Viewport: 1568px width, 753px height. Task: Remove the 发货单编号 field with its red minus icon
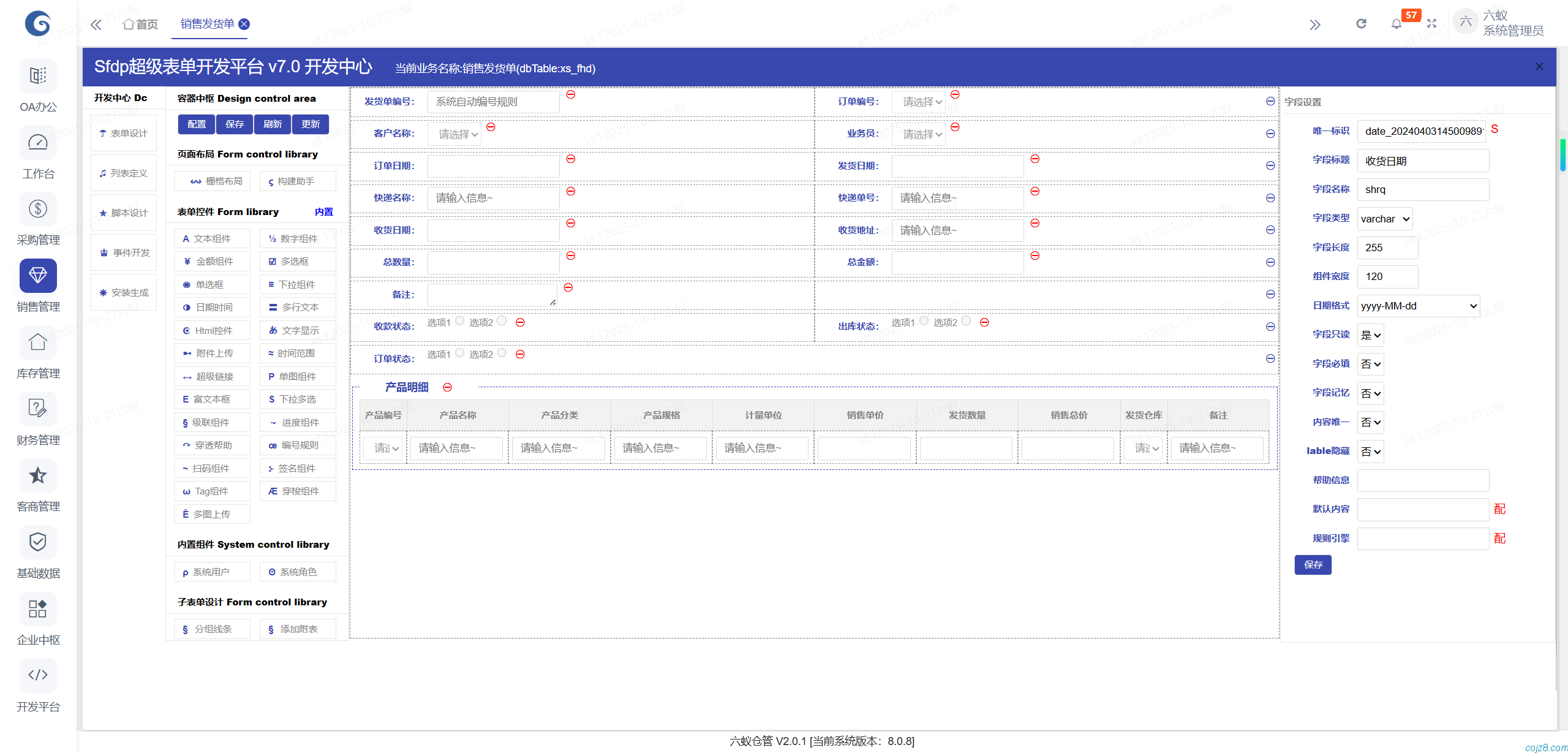pyautogui.click(x=570, y=94)
